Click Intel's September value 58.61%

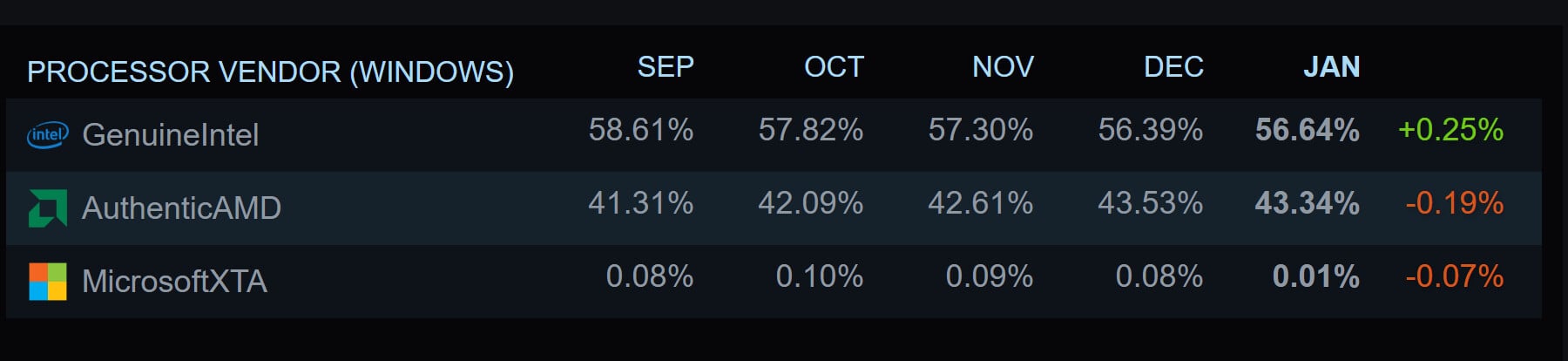pos(641,130)
